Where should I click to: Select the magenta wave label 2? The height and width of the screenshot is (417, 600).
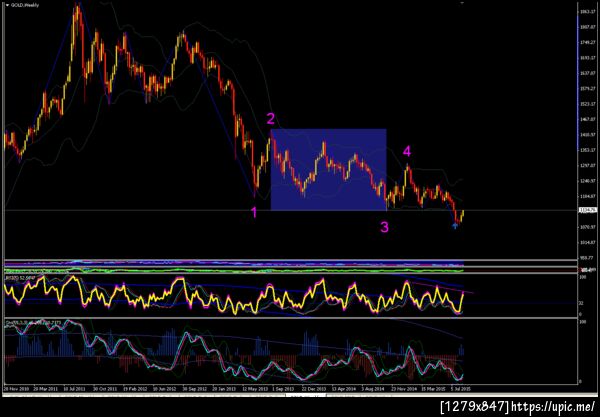pos(271,119)
